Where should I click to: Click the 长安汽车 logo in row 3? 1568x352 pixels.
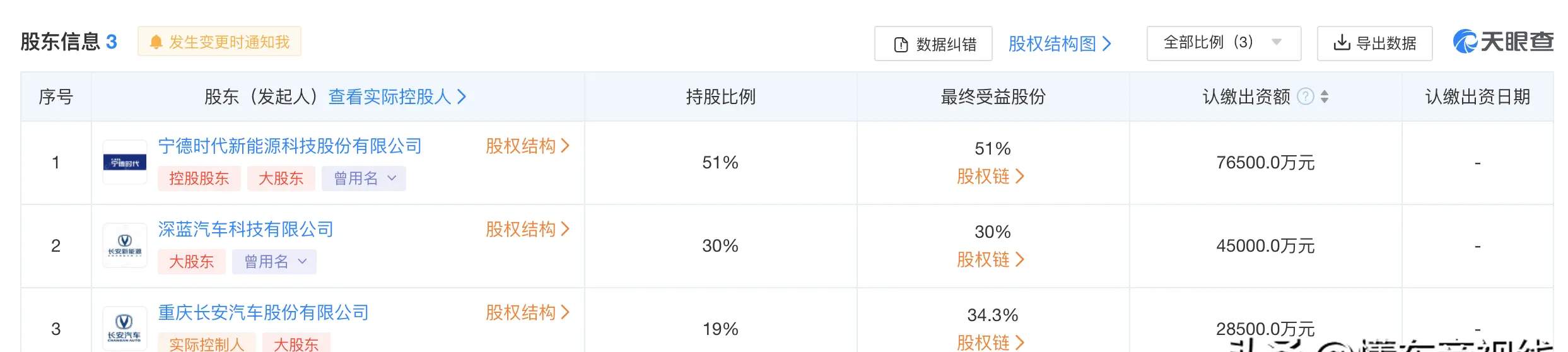[125, 329]
